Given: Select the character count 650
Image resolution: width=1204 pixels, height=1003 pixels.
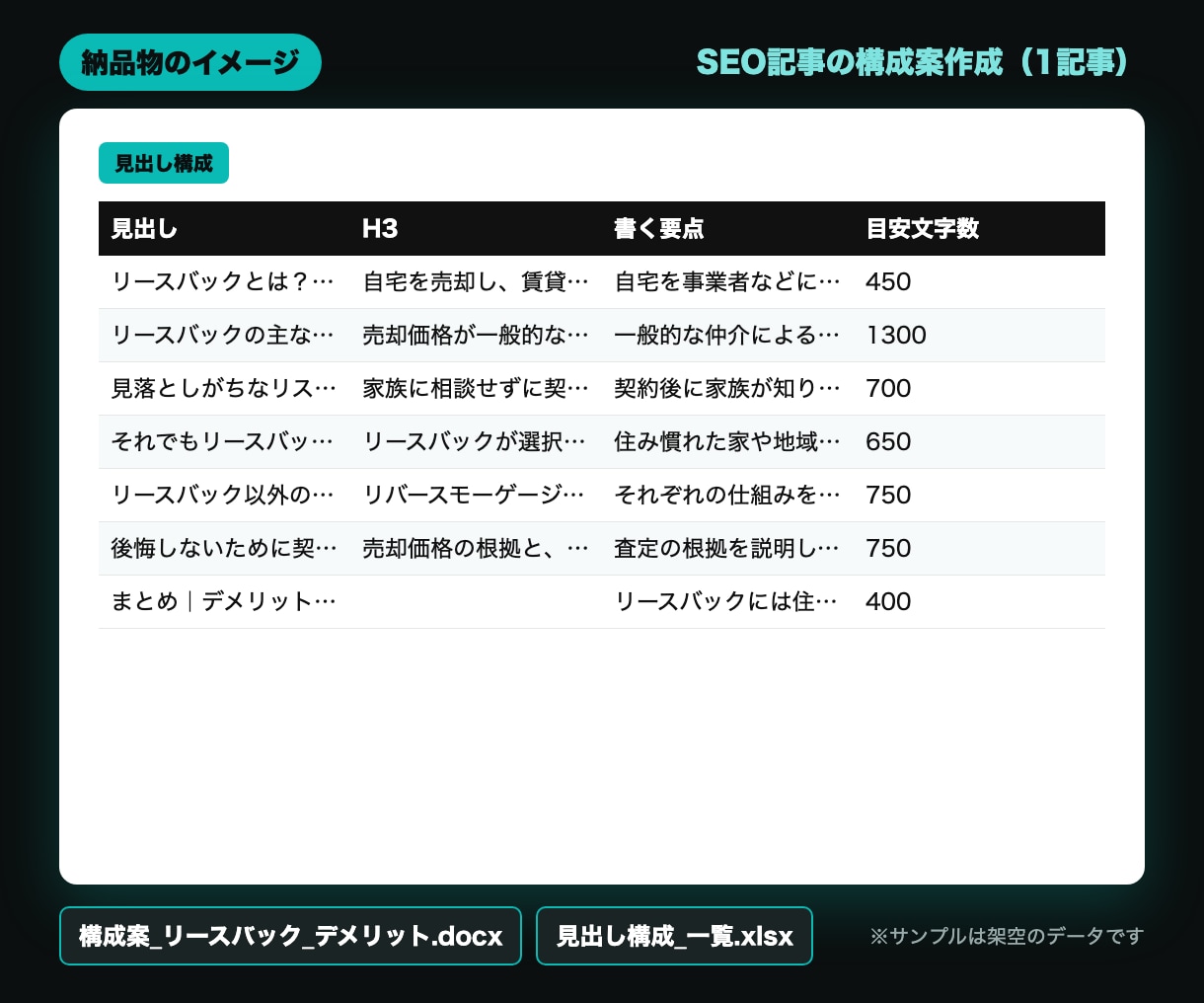Looking at the screenshot, I should [888, 442].
